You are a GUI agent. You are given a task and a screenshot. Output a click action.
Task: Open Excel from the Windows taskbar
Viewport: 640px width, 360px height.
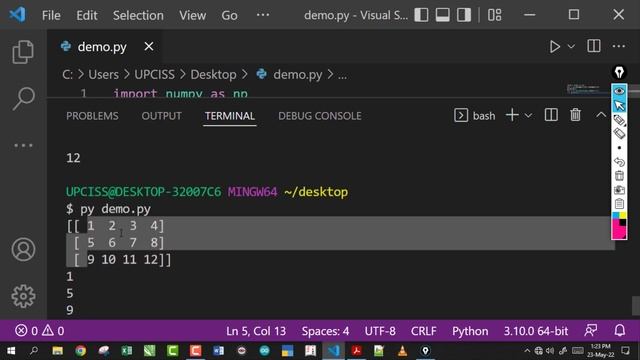[127, 351]
